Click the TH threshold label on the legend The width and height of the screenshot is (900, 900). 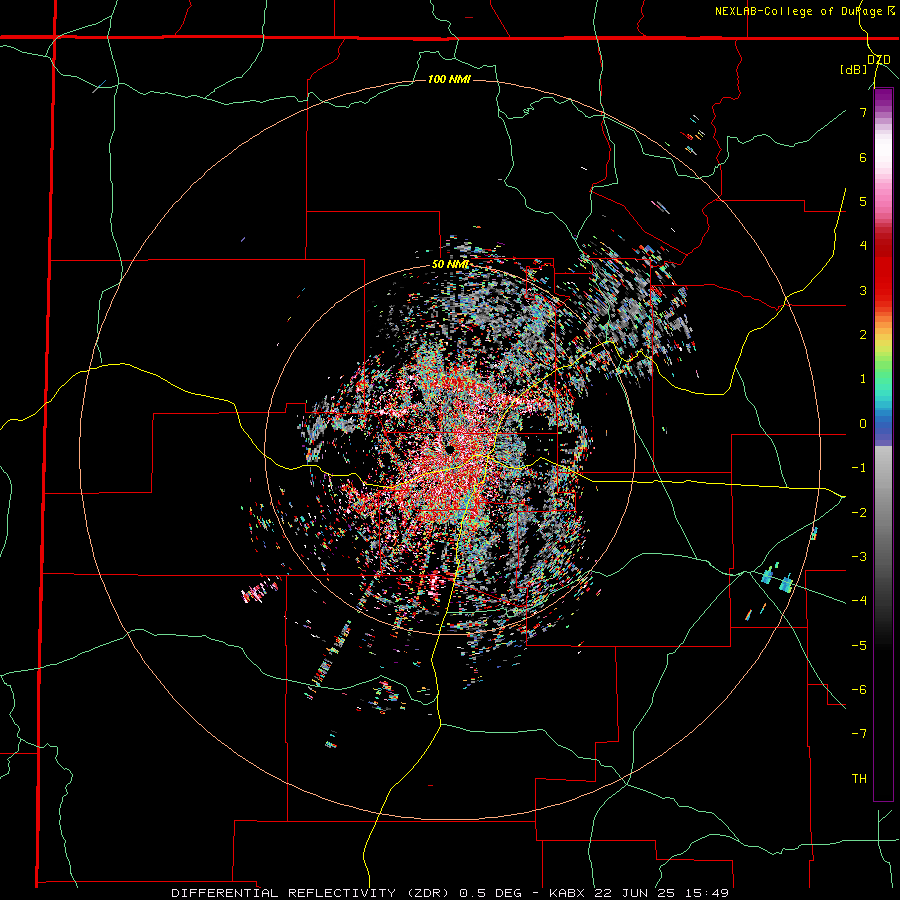click(859, 778)
